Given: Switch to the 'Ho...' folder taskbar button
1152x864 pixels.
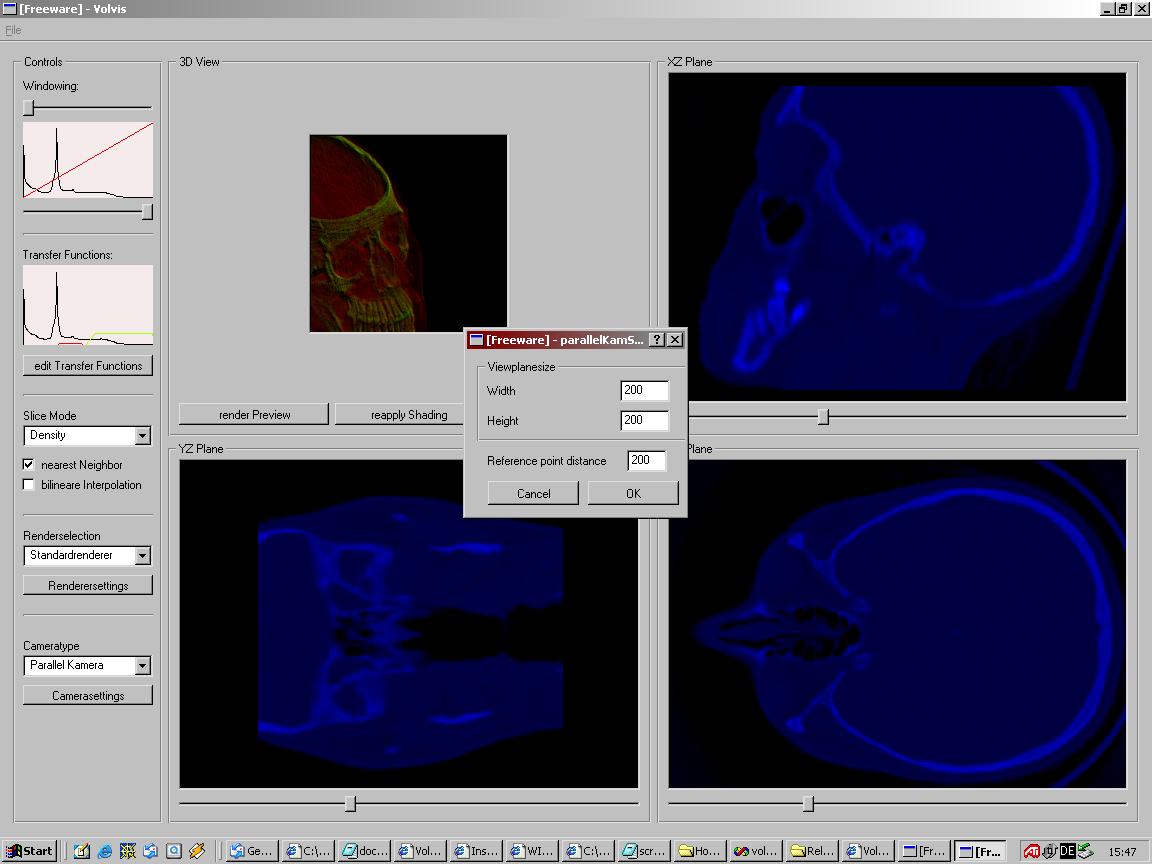Looking at the screenshot, I should click(698, 851).
